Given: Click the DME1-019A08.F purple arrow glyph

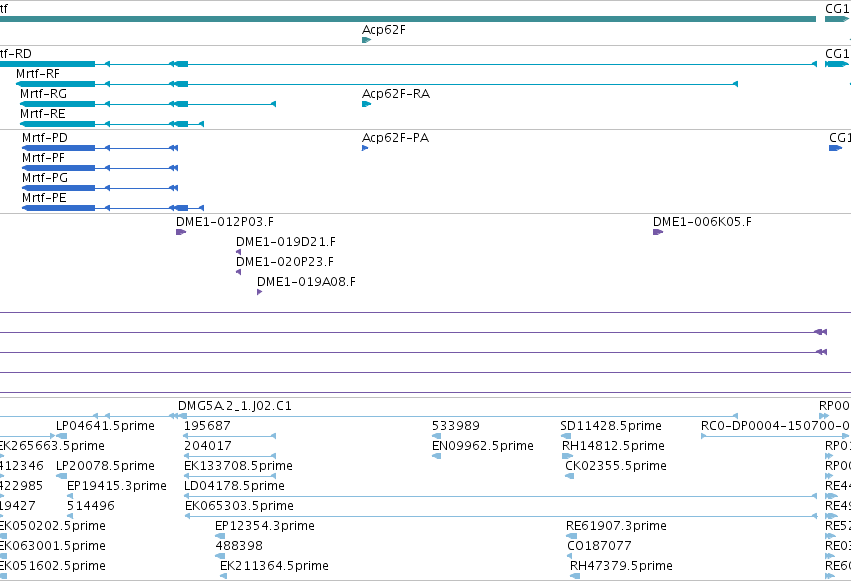Looking at the screenshot, I should [259, 292].
